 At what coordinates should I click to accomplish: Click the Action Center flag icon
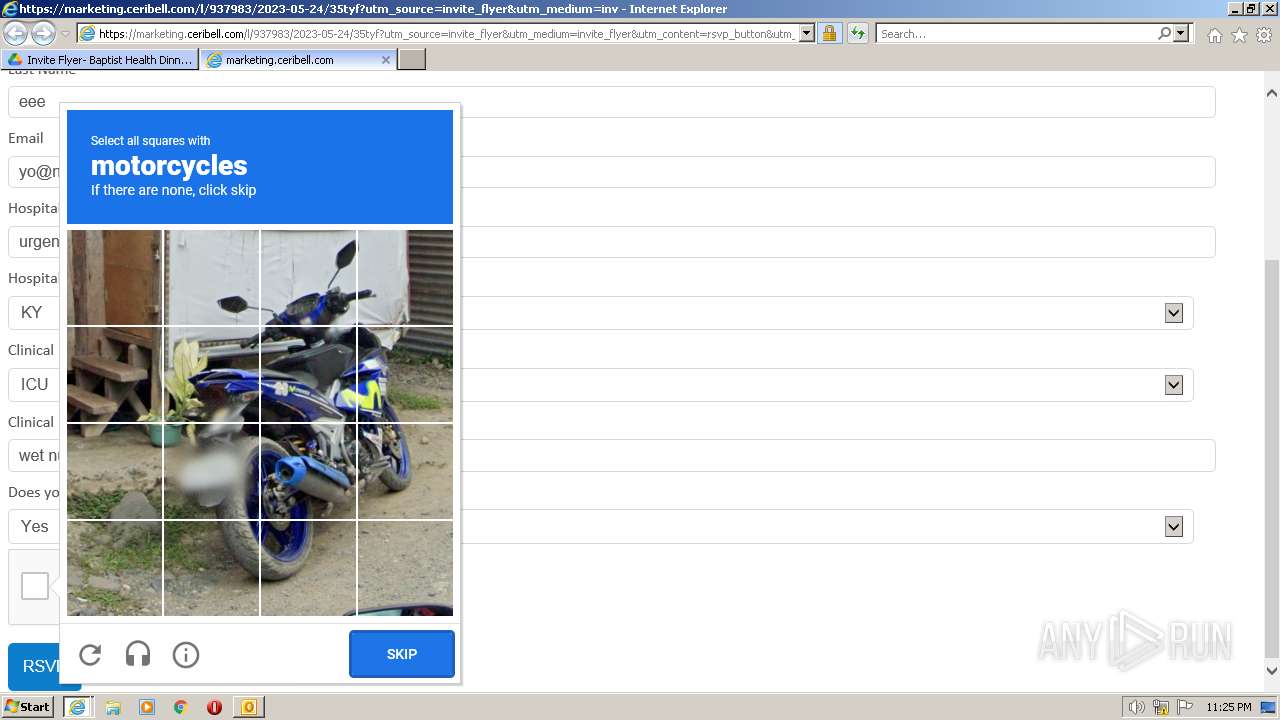[x=1184, y=707]
